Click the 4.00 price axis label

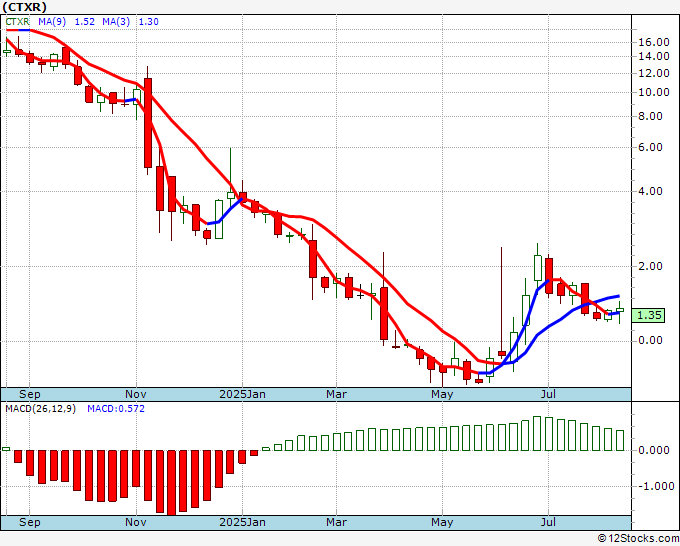(x=650, y=191)
